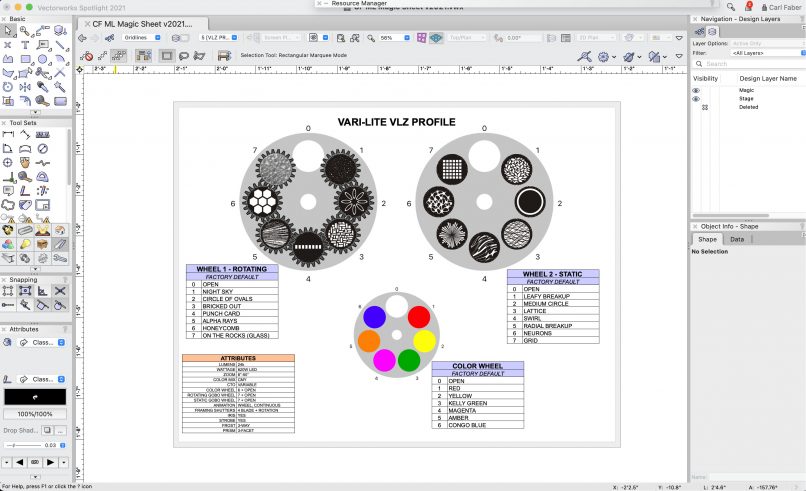806x491 pixels.
Task: Click the Snap to Grid icon
Action: [8, 292]
